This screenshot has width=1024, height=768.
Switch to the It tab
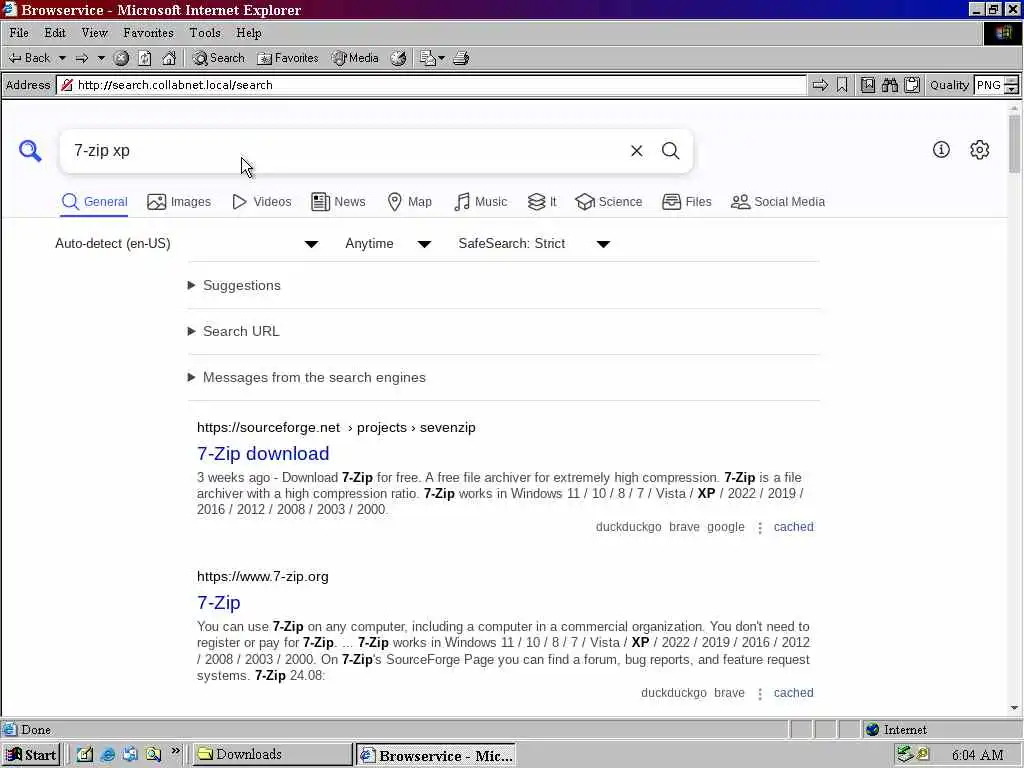(x=542, y=202)
